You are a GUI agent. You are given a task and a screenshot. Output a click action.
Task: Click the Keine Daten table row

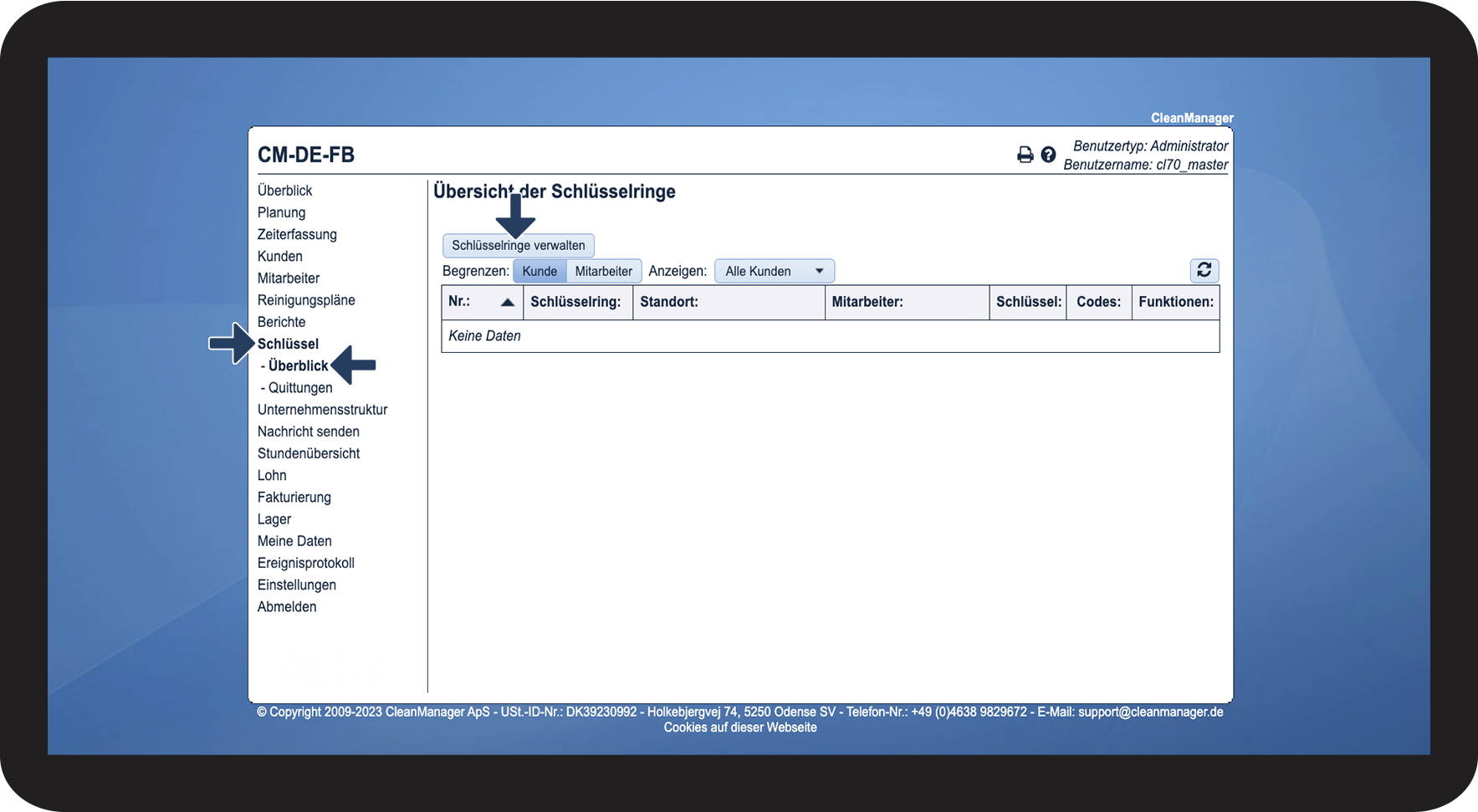click(x=831, y=336)
